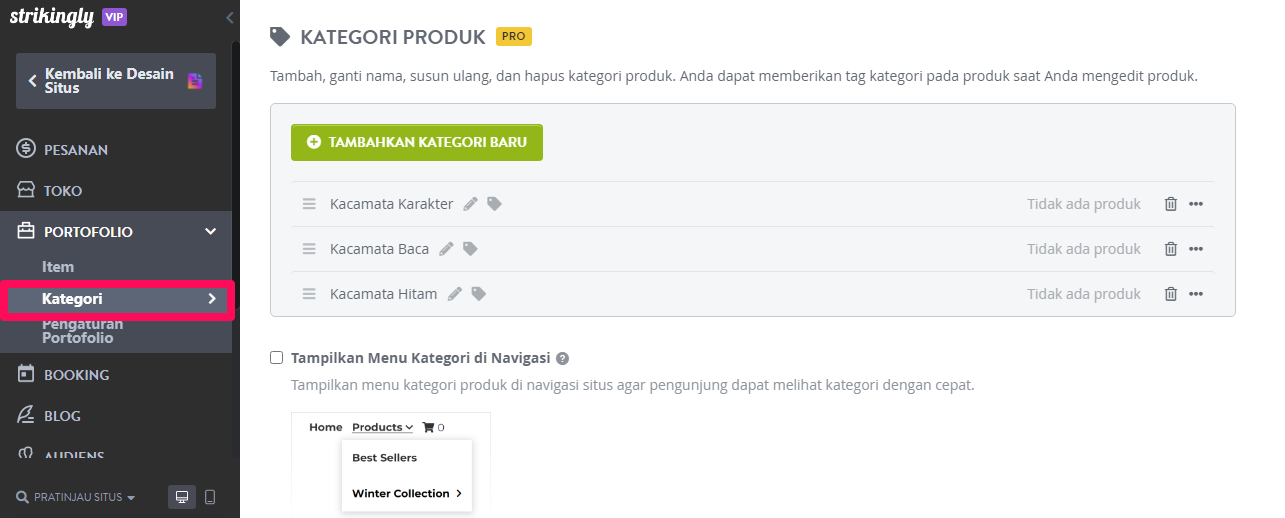Image resolution: width=1285 pixels, height=518 pixels.
Task: Enable Tampilkan Menu Kategori di Navigasi checkbox
Action: click(277, 357)
